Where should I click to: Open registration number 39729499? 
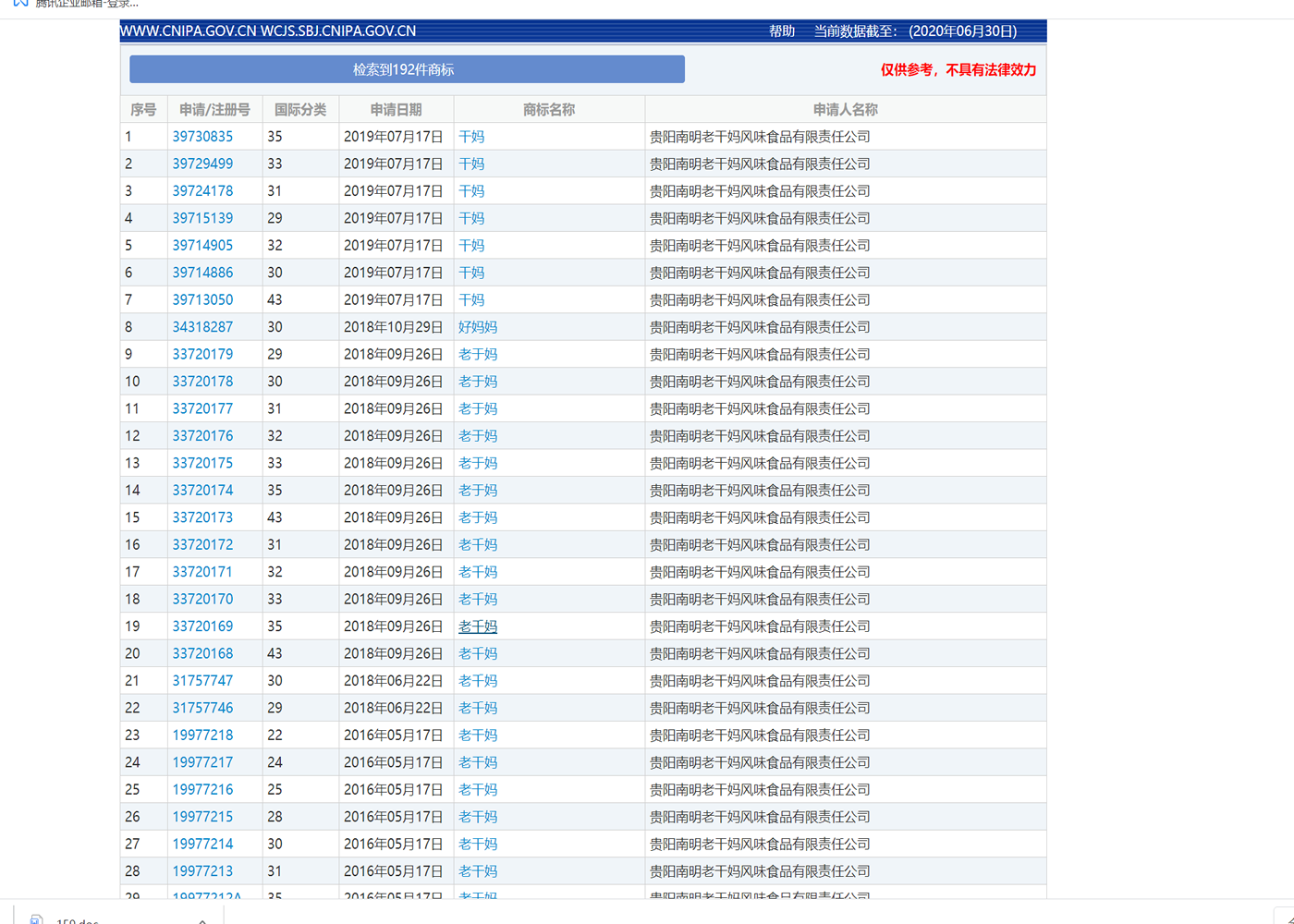tap(202, 164)
